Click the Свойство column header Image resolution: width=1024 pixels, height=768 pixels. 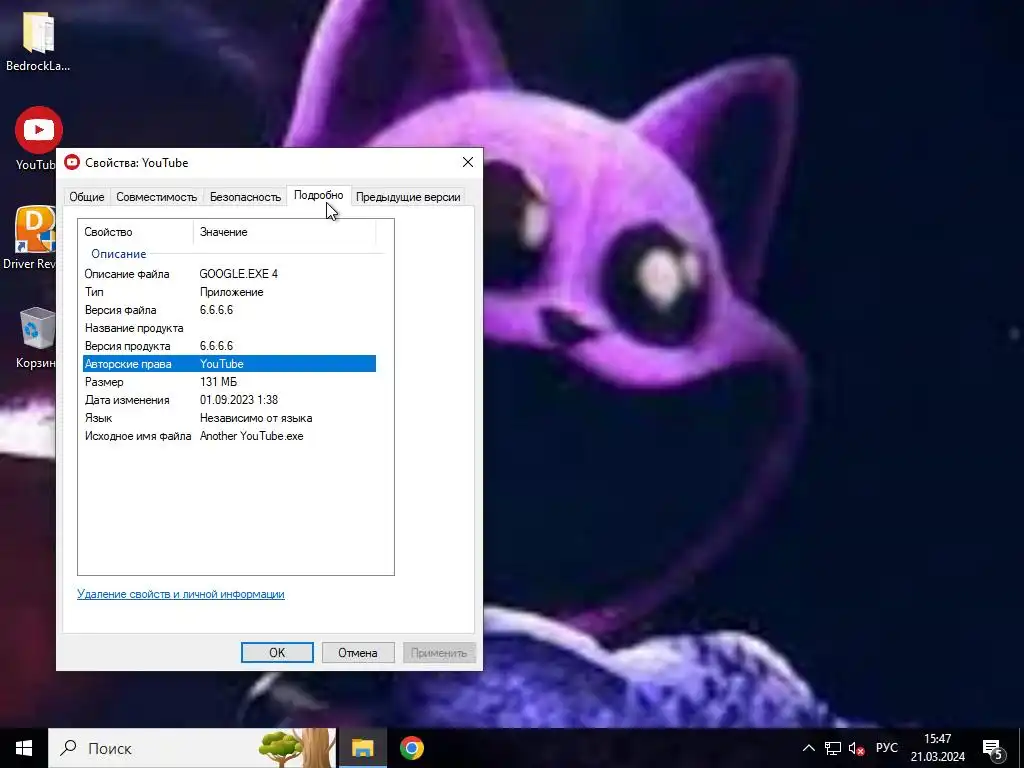click(136, 232)
